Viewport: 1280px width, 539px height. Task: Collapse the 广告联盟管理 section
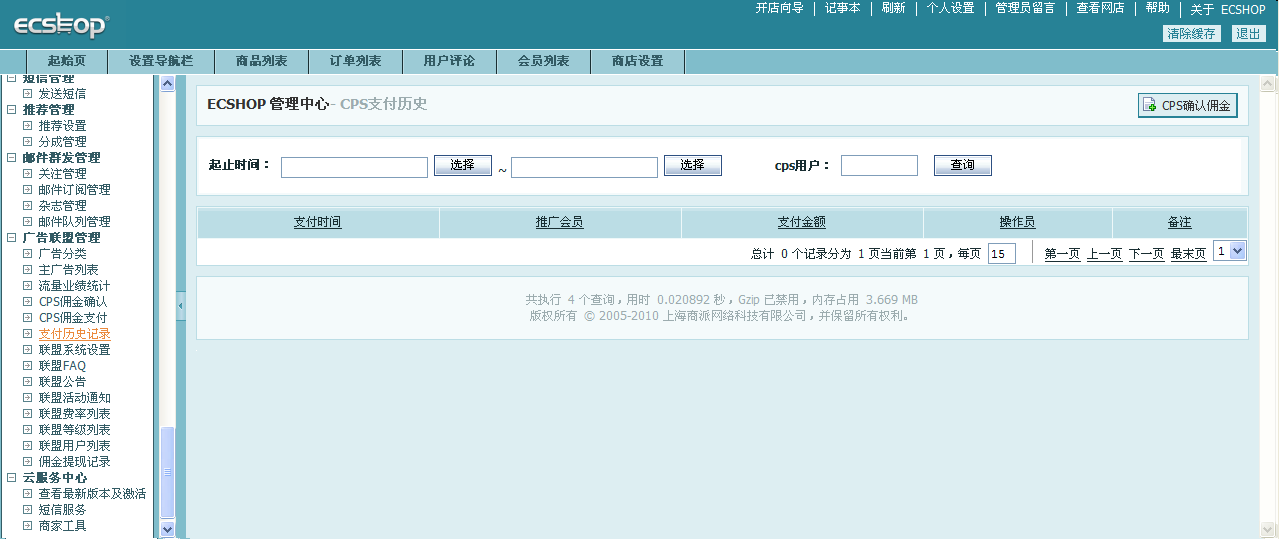click(x=12, y=238)
